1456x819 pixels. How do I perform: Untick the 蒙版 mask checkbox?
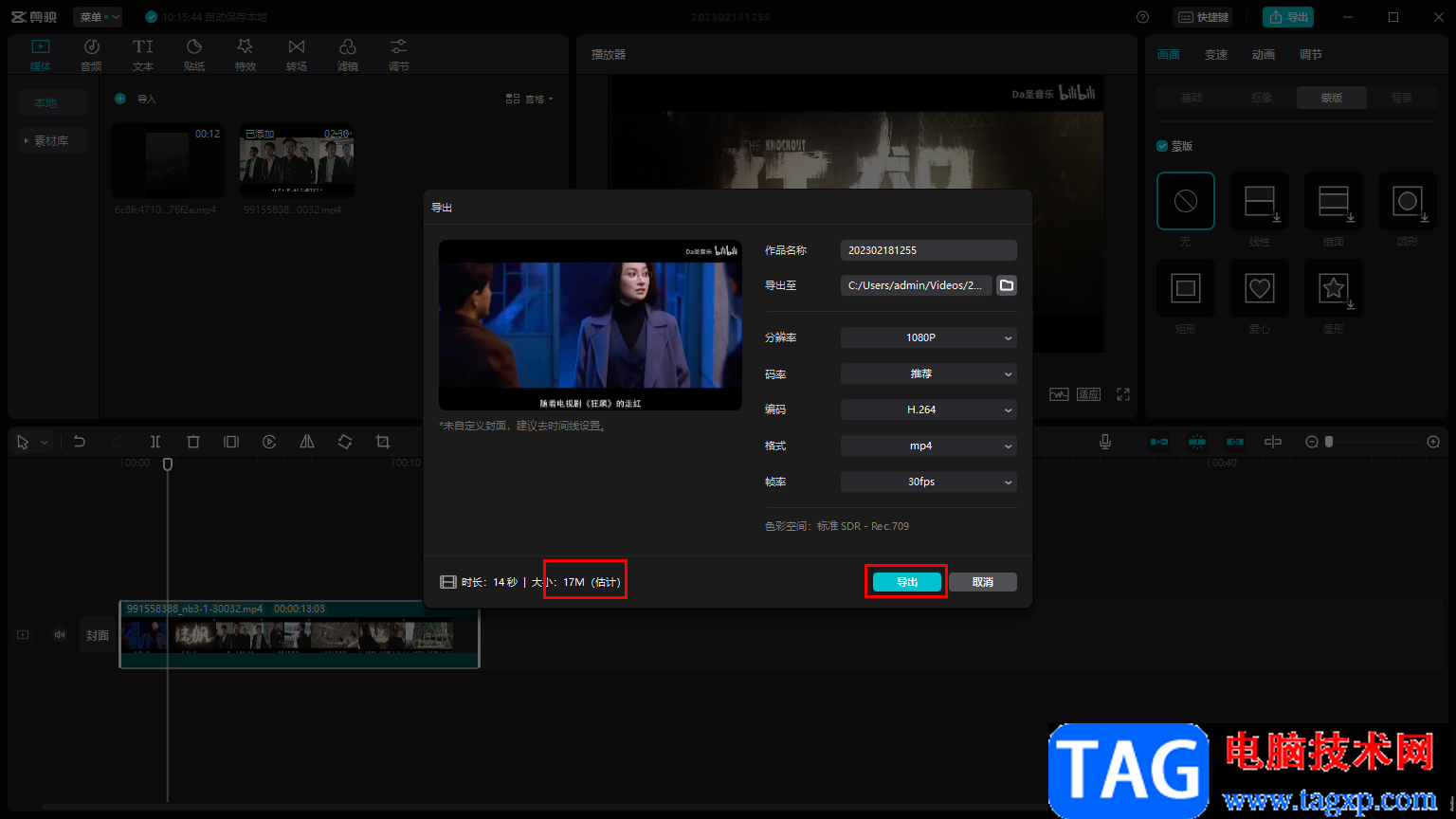coord(1162,146)
